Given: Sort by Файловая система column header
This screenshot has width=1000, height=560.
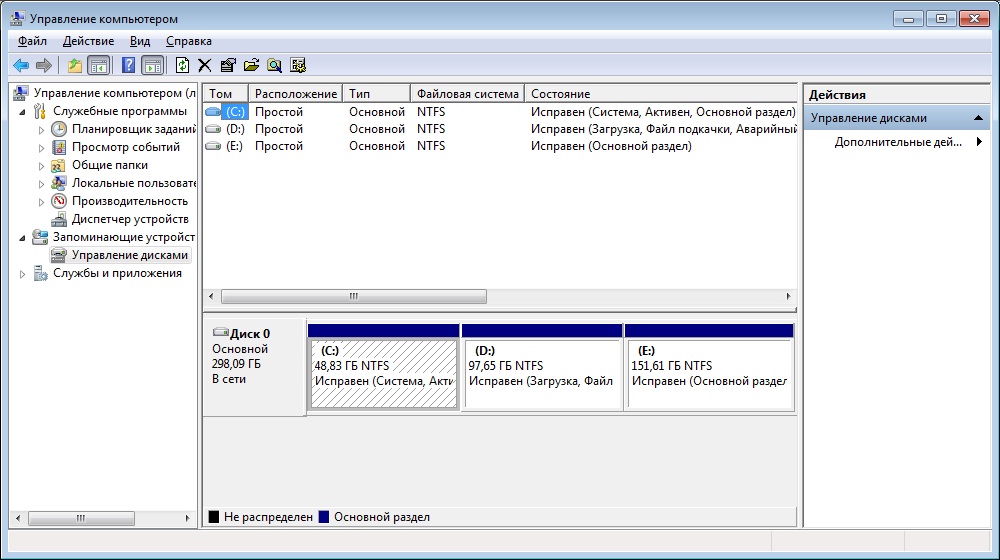Looking at the screenshot, I should click(467, 94).
